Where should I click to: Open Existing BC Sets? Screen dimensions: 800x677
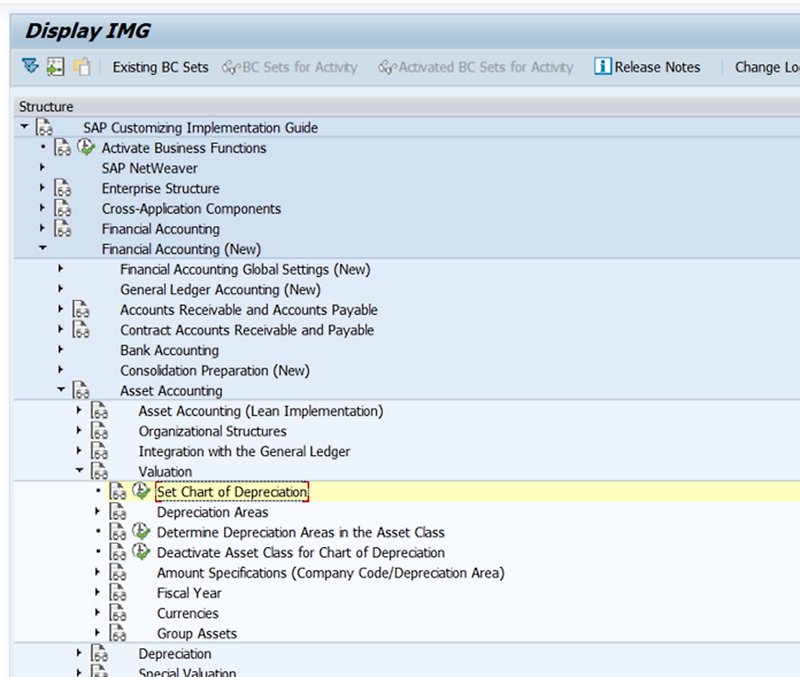[x=160, y=67]
